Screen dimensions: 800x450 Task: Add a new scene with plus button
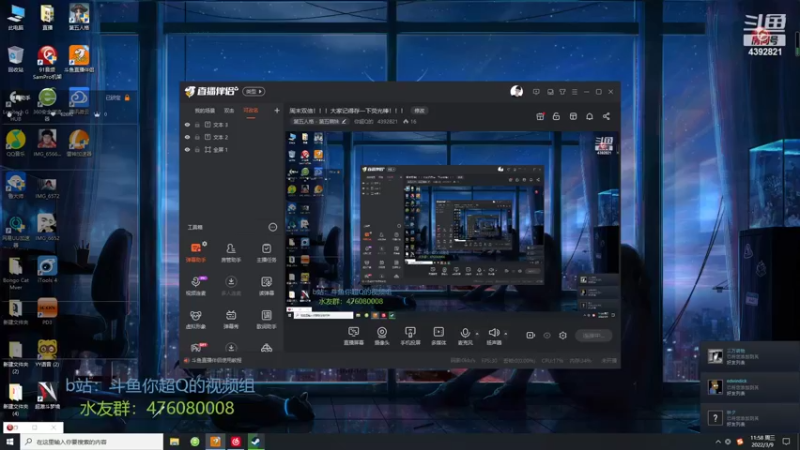coord(277,110)
